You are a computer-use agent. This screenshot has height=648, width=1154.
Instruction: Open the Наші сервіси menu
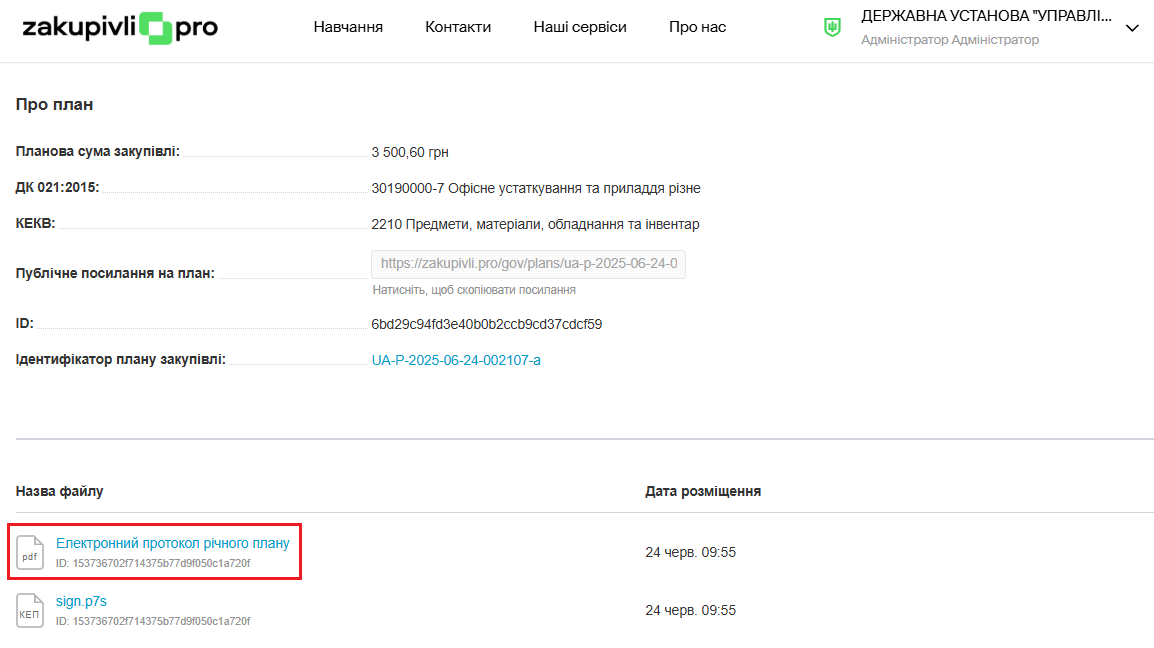pyautogui.click(x=580, y=27)
